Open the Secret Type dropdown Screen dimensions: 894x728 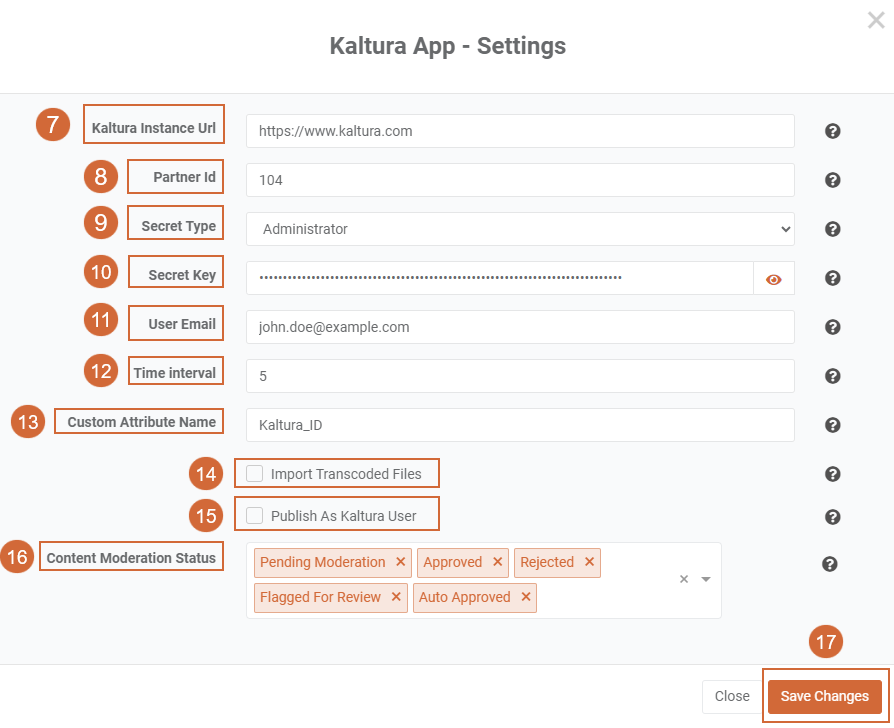pos(520,229)
